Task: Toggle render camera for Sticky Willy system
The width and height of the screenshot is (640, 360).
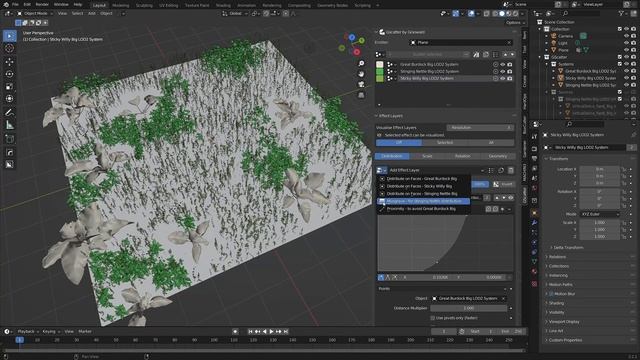Action: (510, 78)
